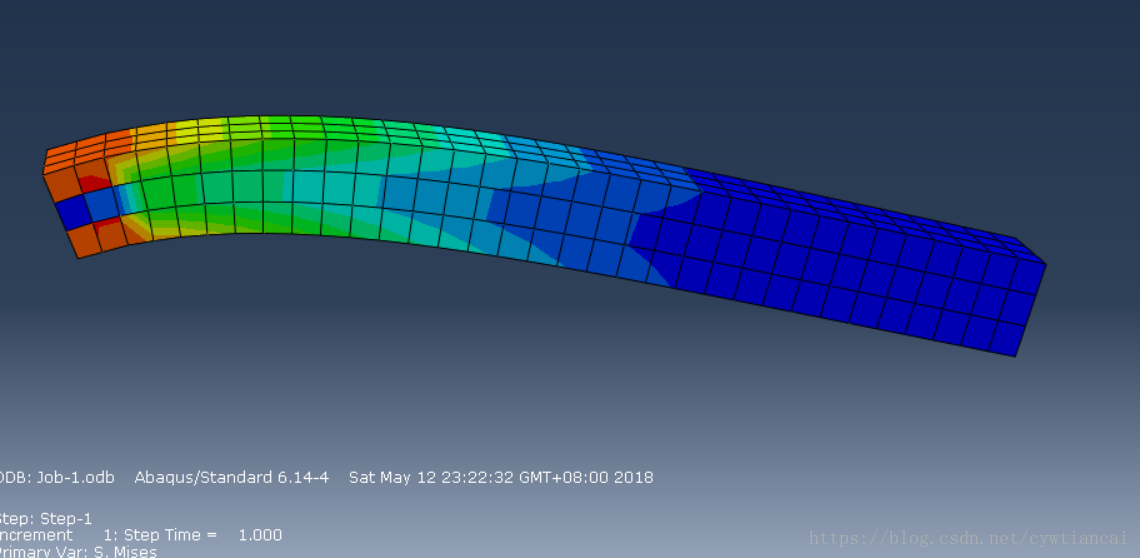The height and width of the screenshot is (558, 1140).
Task: Select the bottom orange element of the fixed end face
Action: click(84, 240)
